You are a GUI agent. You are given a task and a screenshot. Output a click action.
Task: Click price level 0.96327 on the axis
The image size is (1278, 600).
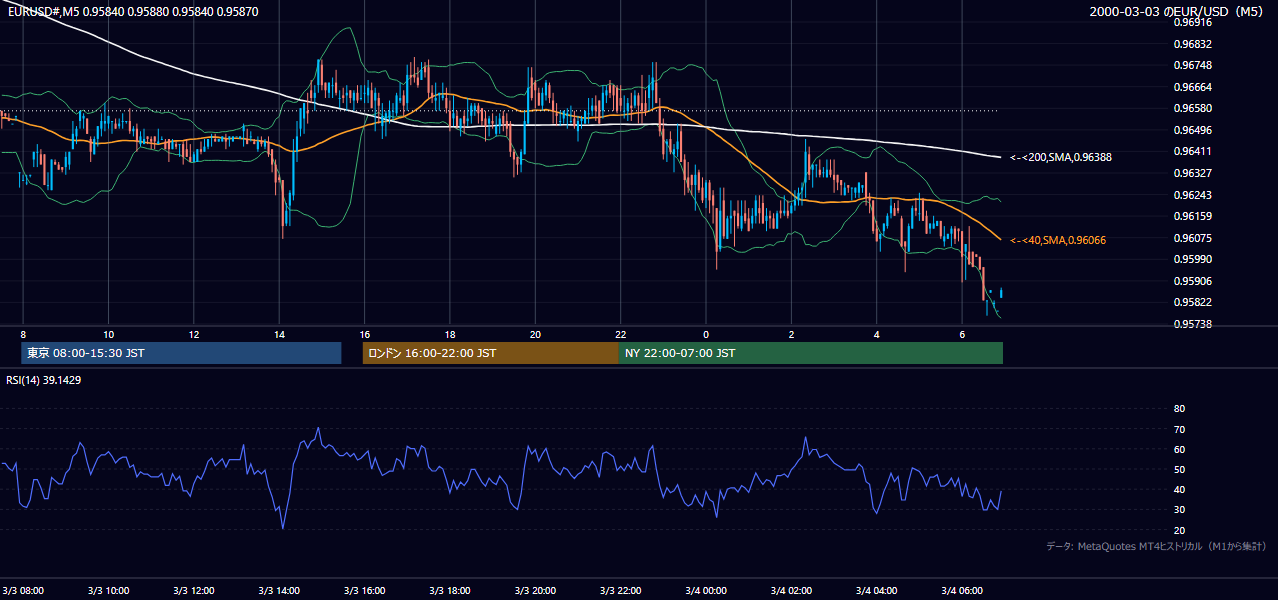(x=1192, y=173)
